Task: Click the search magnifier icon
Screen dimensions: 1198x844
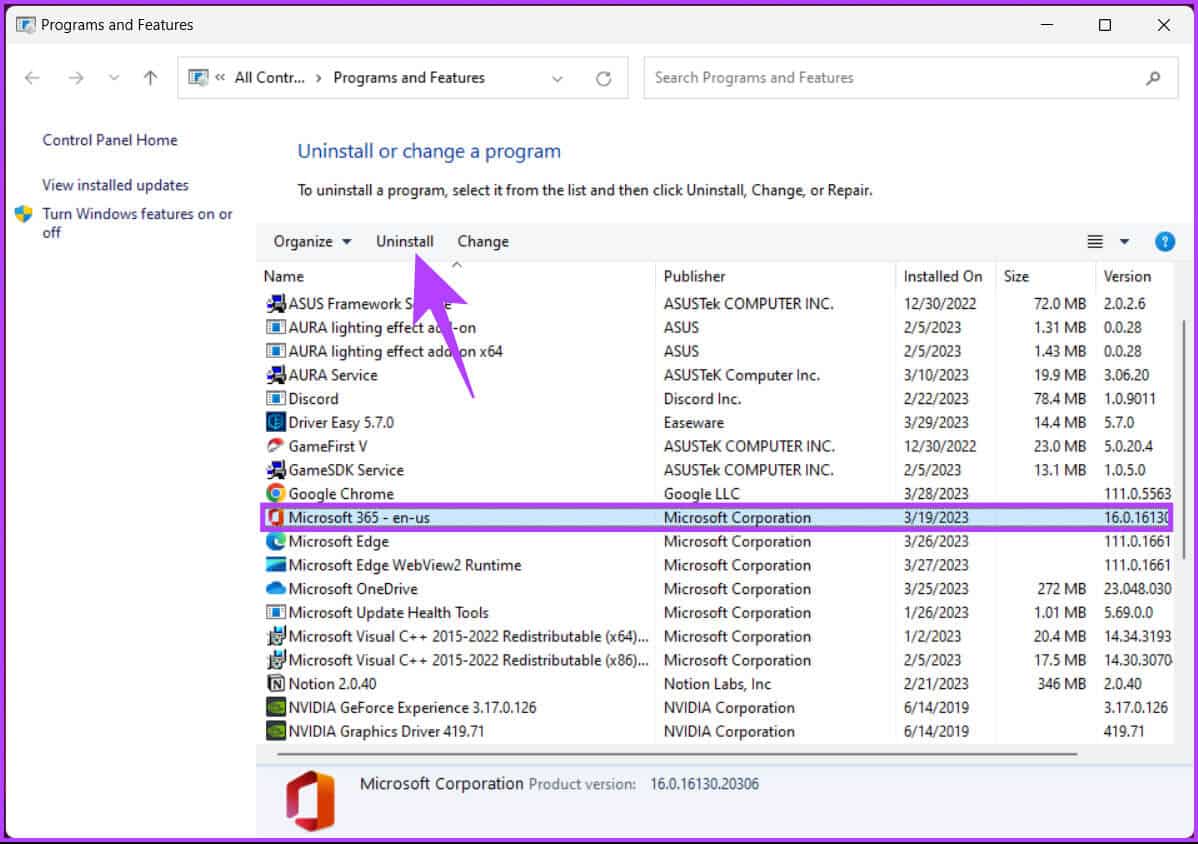Action: [x=1153, y=78]
